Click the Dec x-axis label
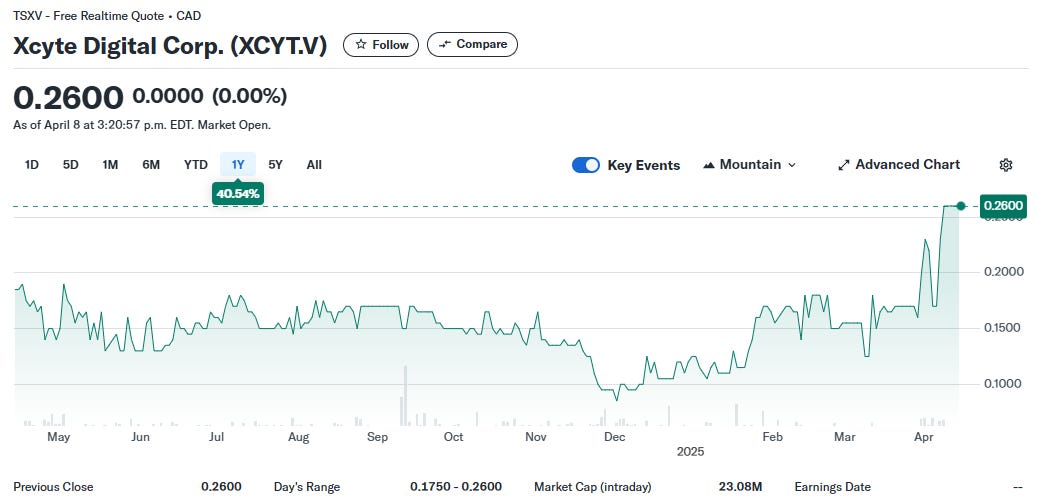This screenshot has width=1038, height=496. point(615,437)
